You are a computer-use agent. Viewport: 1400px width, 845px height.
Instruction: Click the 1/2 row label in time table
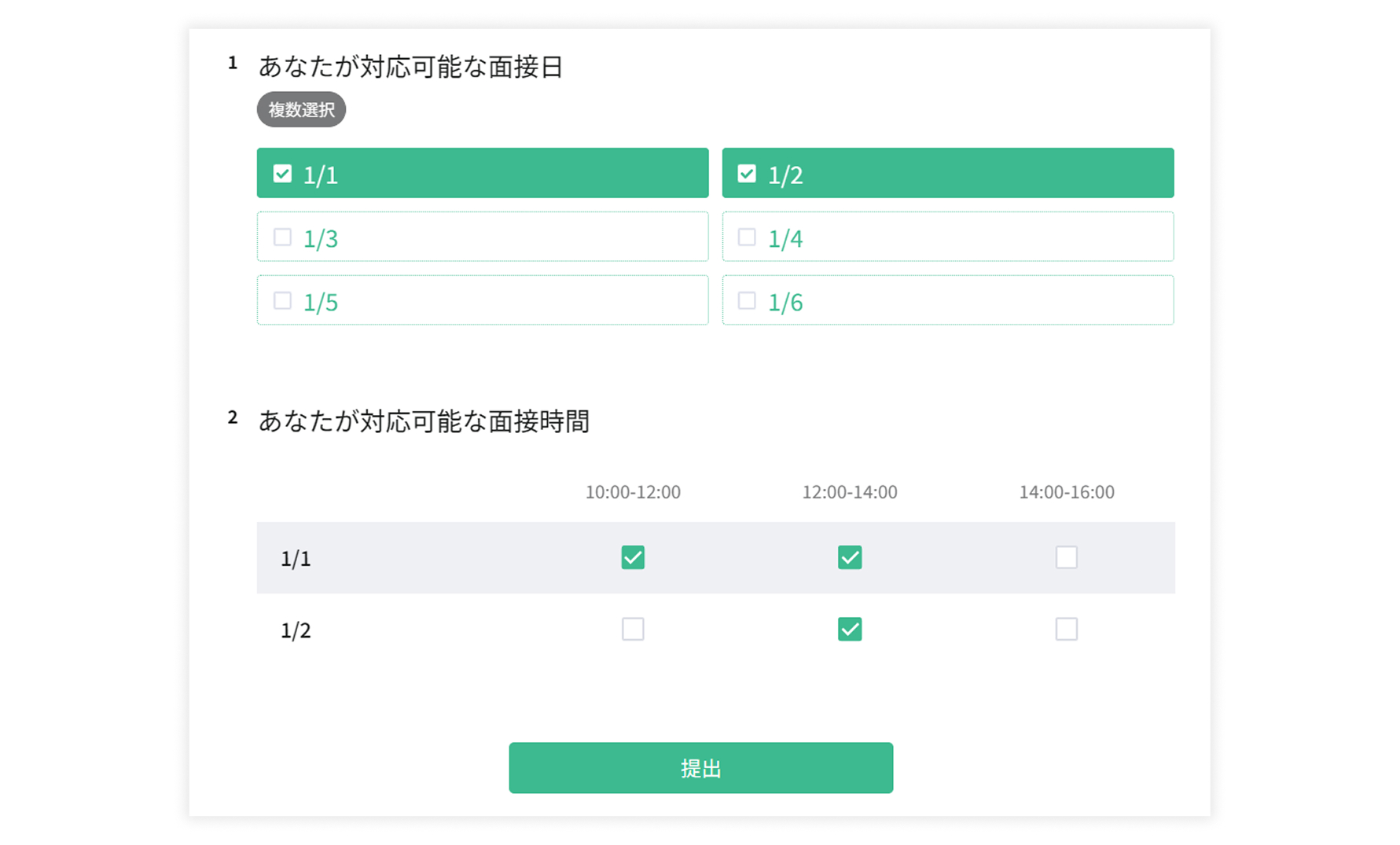[296, 630]
